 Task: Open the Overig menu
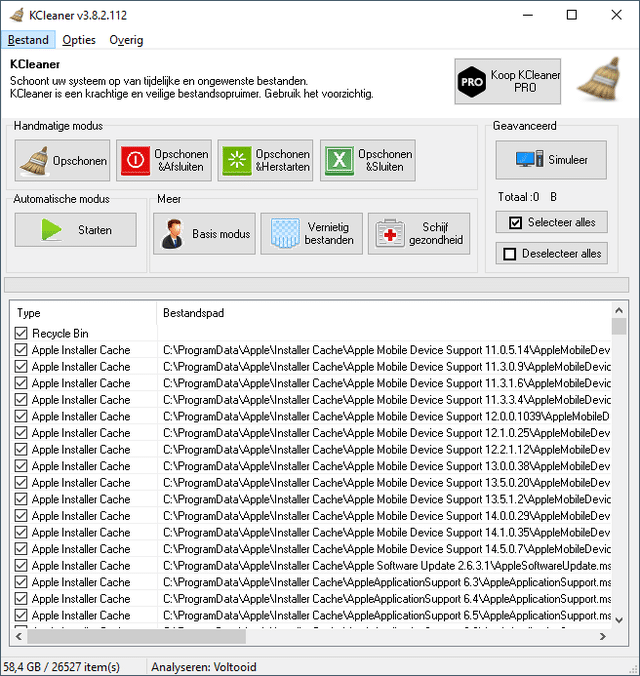126,40
